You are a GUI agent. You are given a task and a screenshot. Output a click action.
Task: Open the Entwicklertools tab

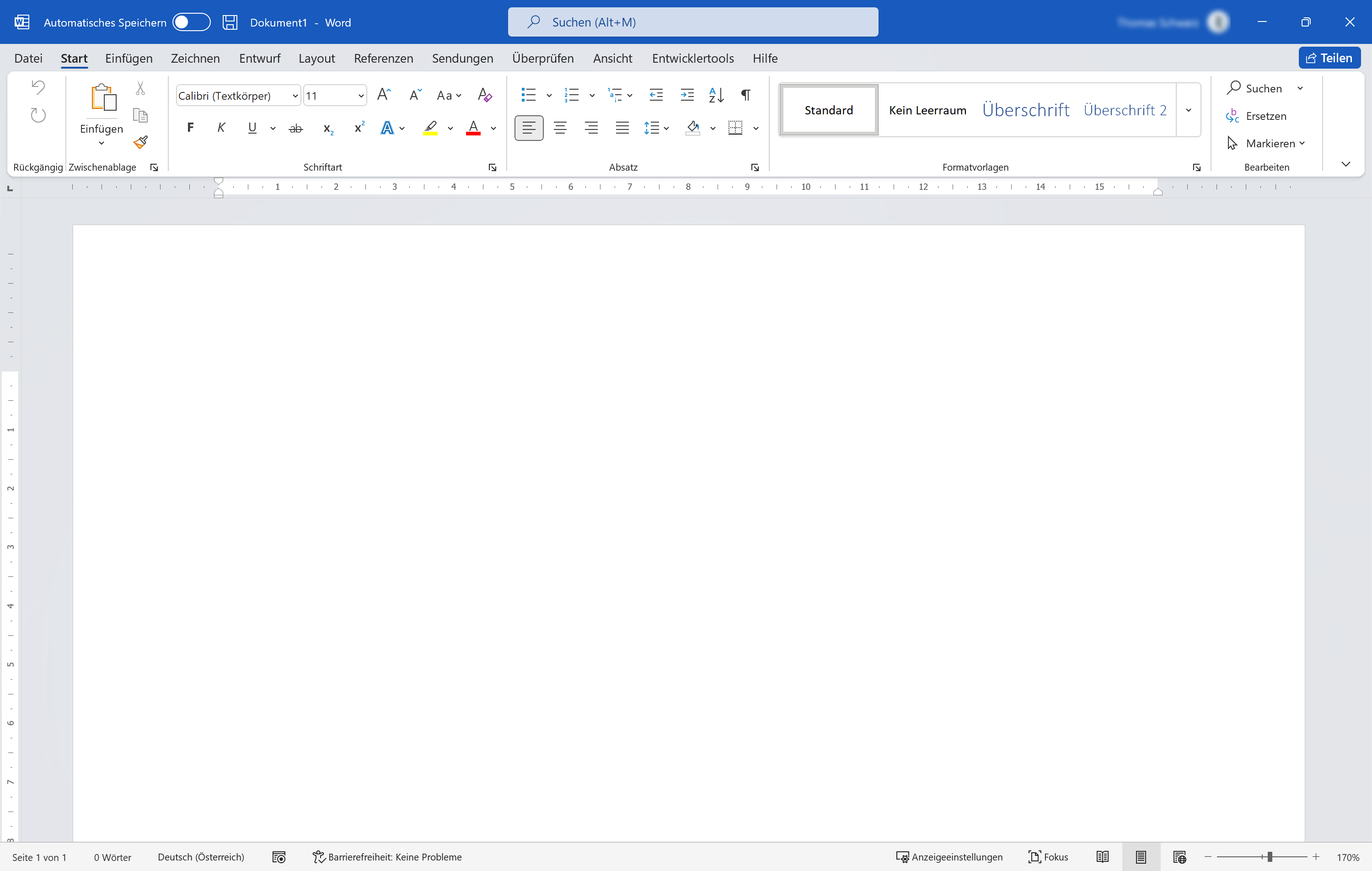[693, 58]
